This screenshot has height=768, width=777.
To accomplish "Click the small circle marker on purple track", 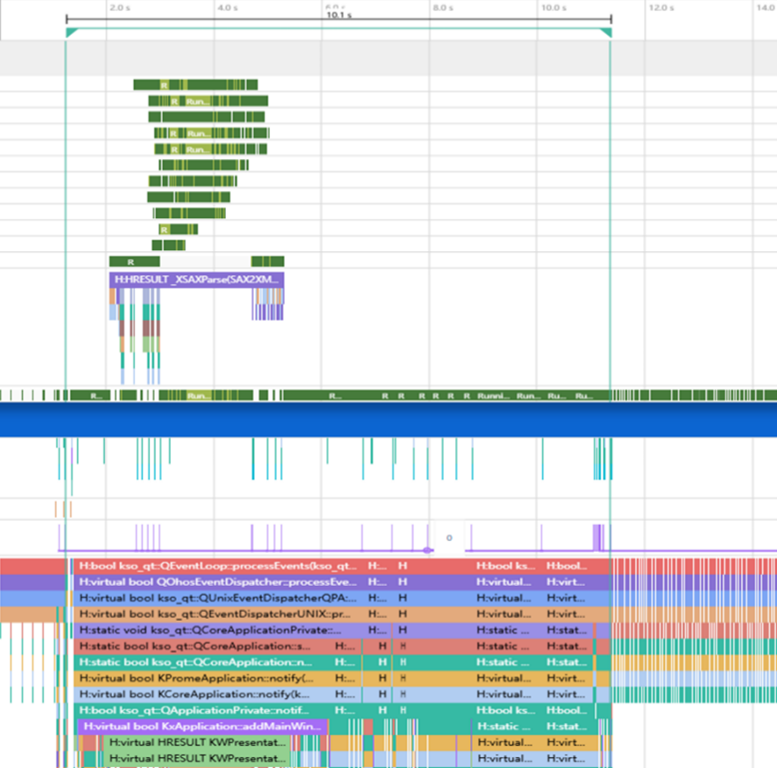I will click(449, 538).
